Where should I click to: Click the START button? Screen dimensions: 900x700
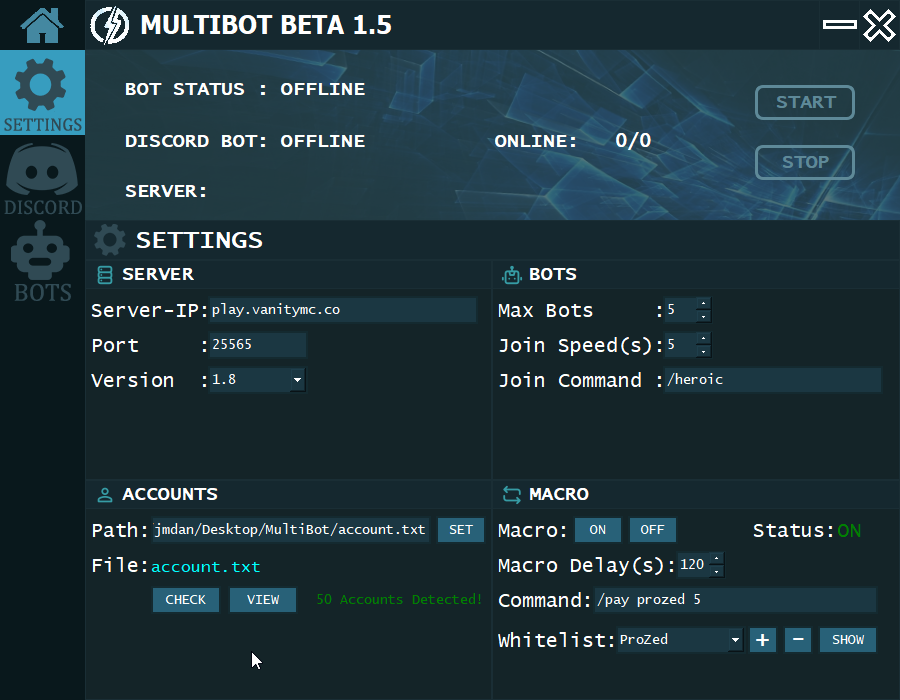(x=805, y=102)
